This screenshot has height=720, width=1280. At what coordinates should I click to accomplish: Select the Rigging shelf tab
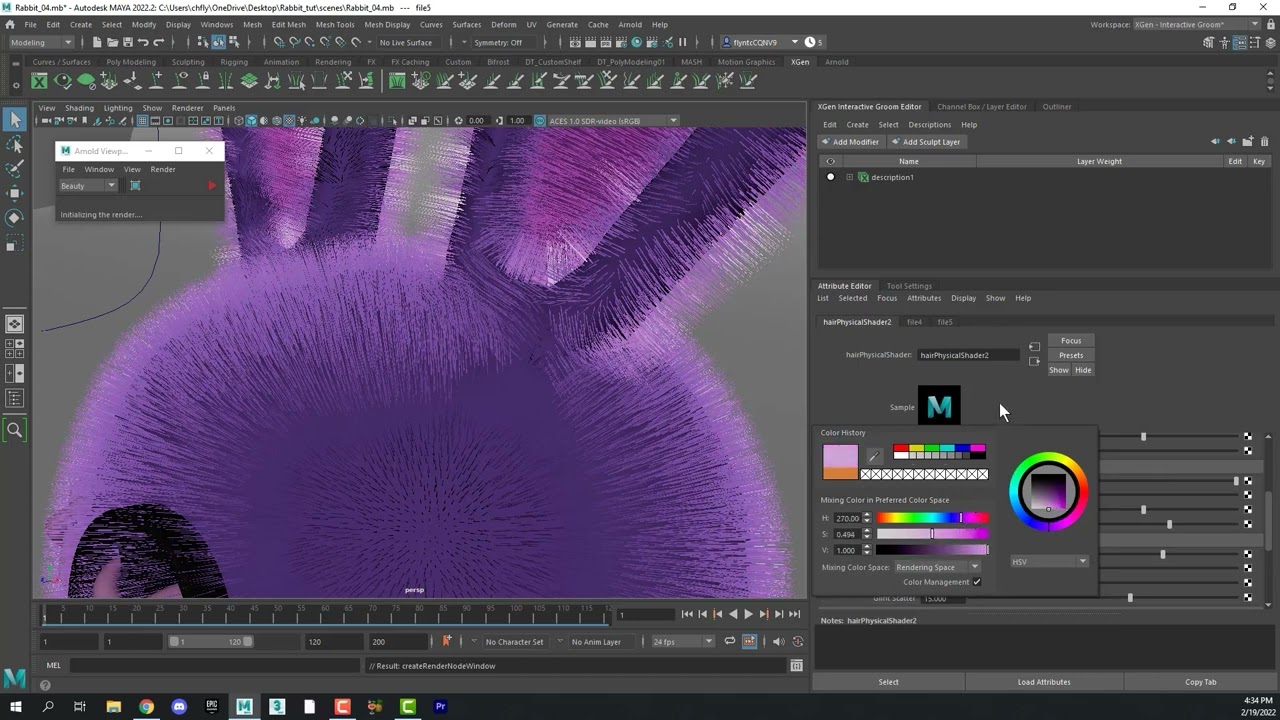click(233, 62)
